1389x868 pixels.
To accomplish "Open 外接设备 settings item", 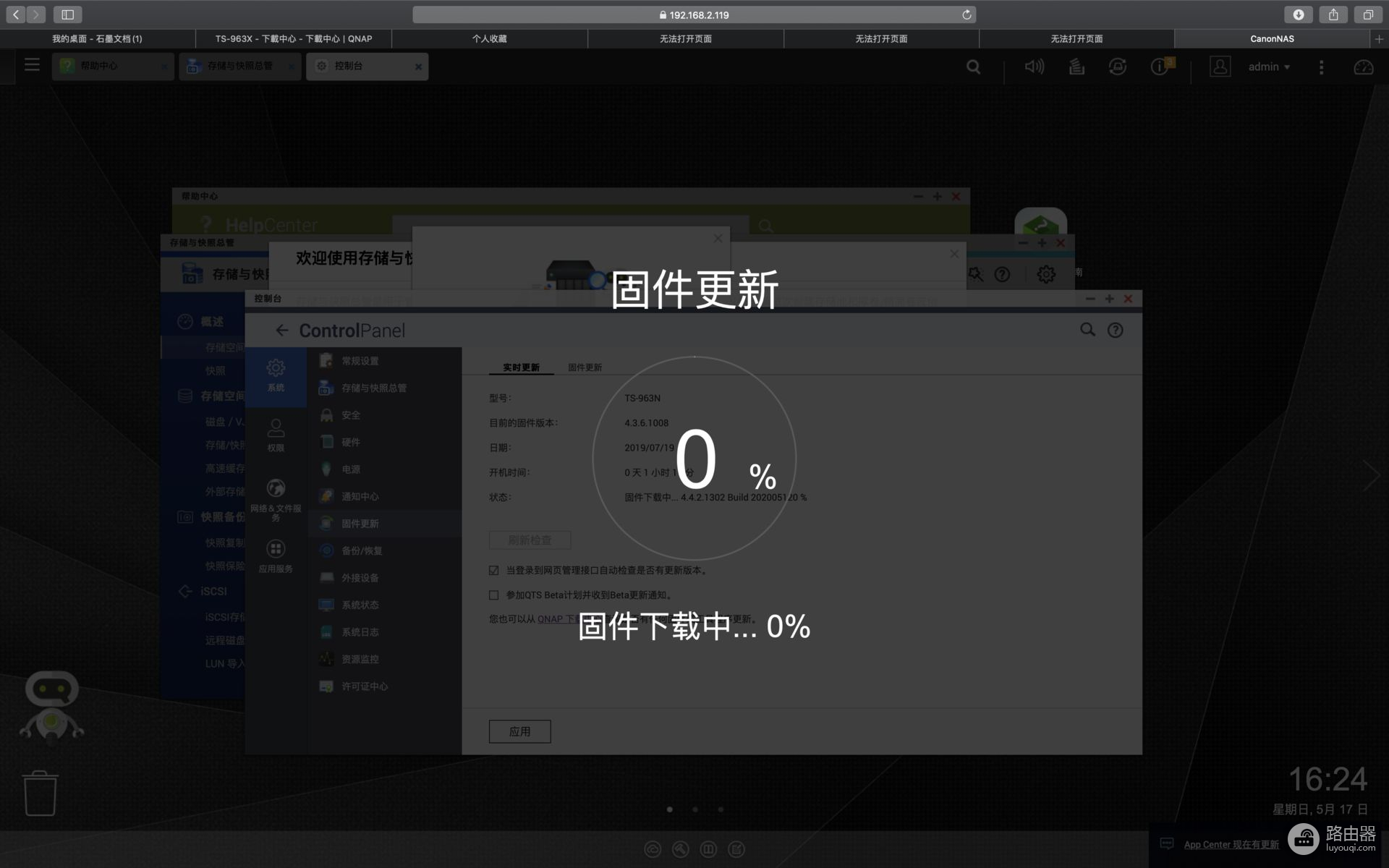I will 384,578.
